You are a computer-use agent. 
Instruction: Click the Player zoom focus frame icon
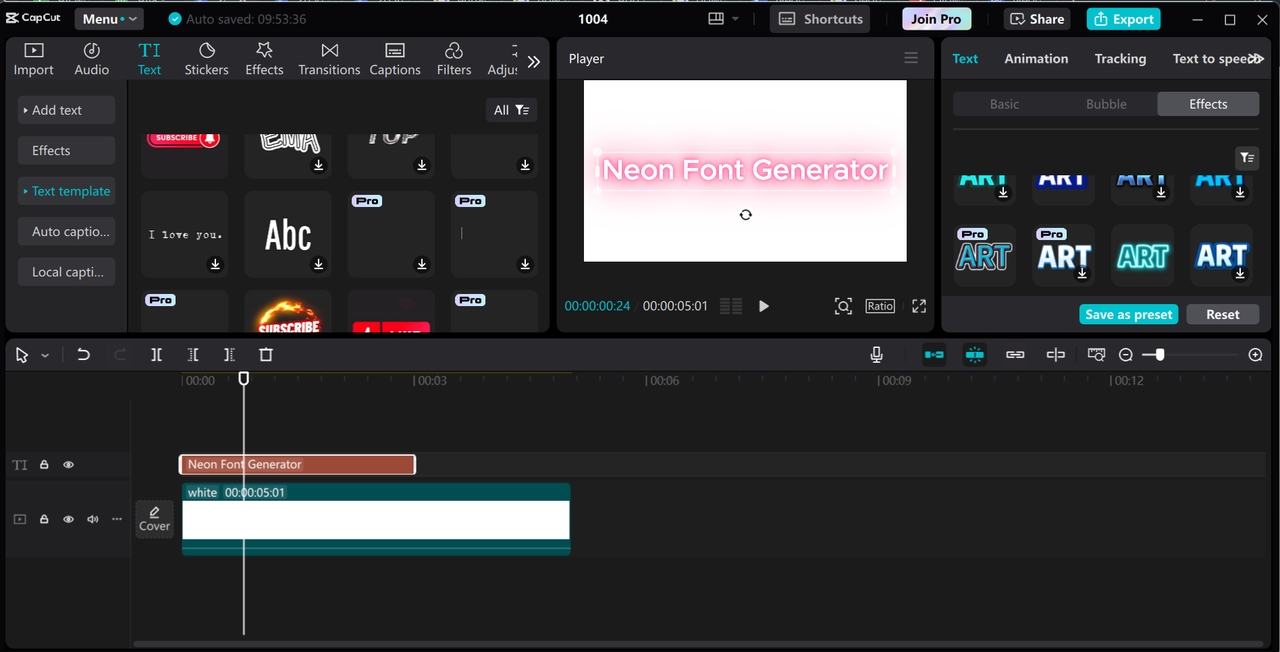click(x=843, y=306)
